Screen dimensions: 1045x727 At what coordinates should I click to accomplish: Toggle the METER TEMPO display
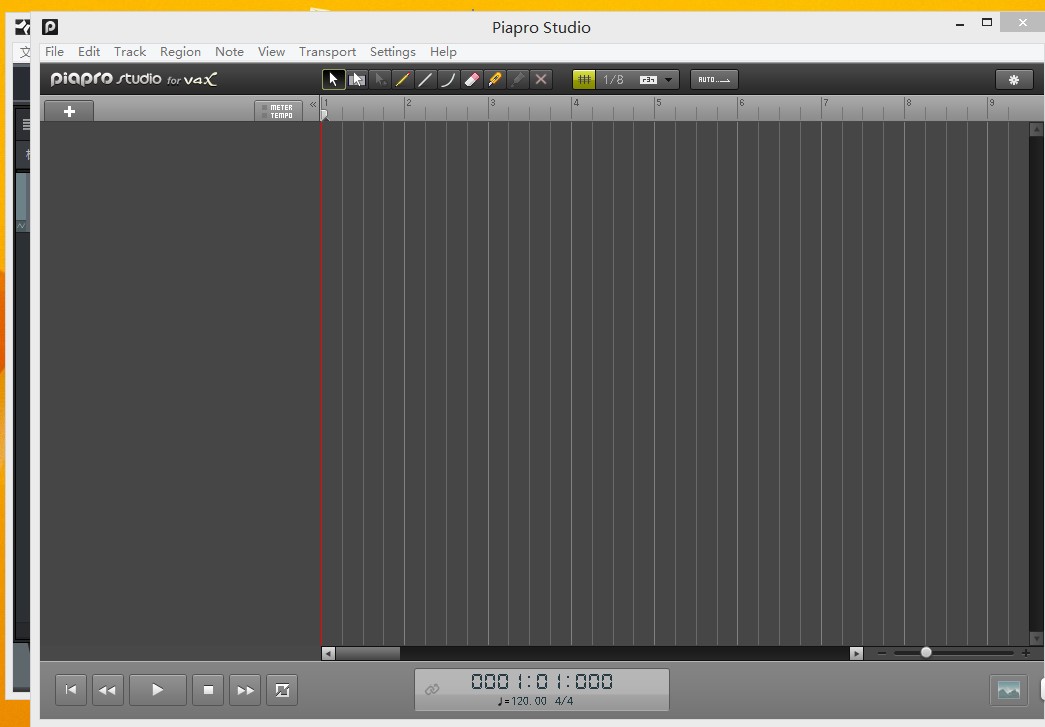[279, 111]
